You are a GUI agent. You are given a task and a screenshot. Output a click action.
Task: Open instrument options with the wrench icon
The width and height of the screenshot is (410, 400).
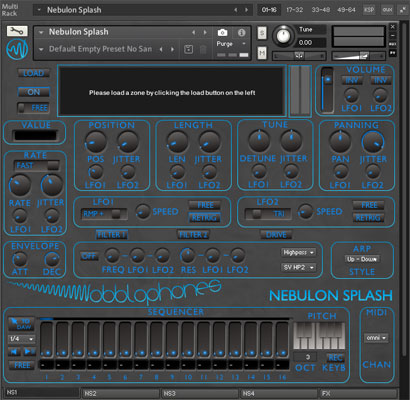[x=17, y=31]
